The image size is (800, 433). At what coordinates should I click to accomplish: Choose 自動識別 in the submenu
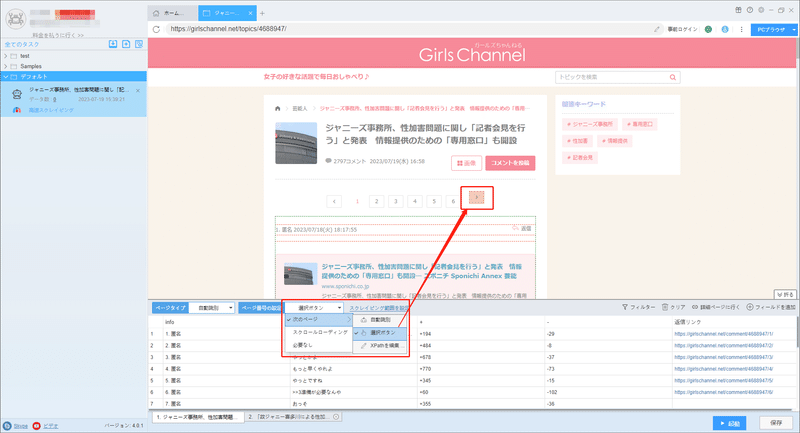(380, 320)
